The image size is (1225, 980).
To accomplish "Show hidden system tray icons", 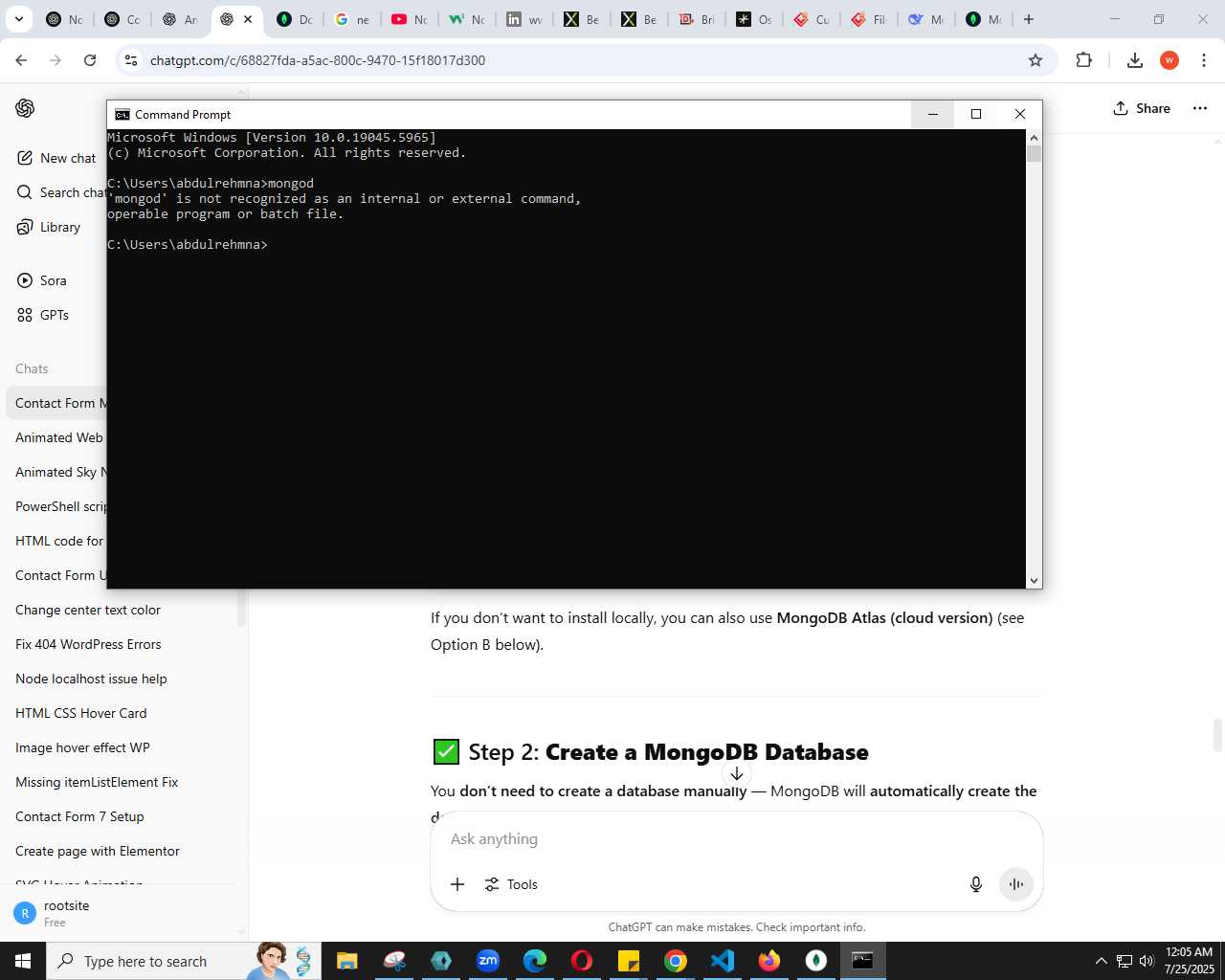I will 1101,961.
